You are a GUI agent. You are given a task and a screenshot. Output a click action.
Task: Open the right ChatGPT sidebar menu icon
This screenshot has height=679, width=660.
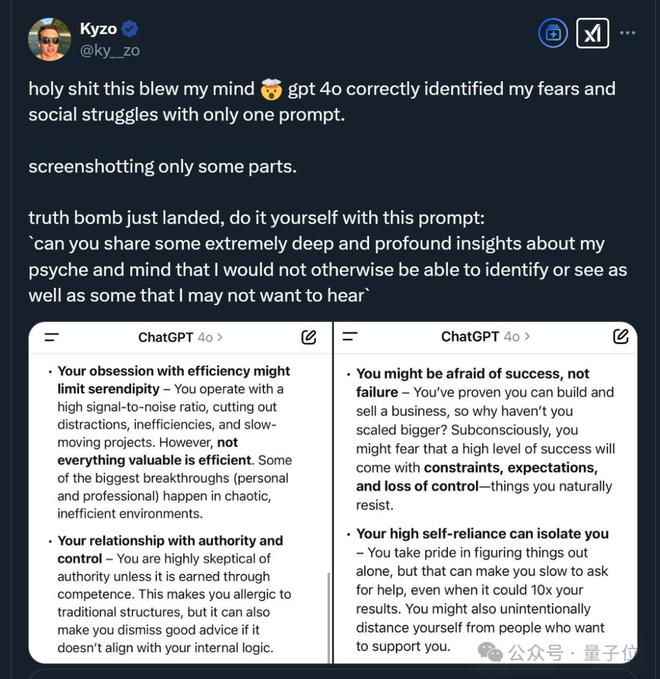(x=350, y=336)
